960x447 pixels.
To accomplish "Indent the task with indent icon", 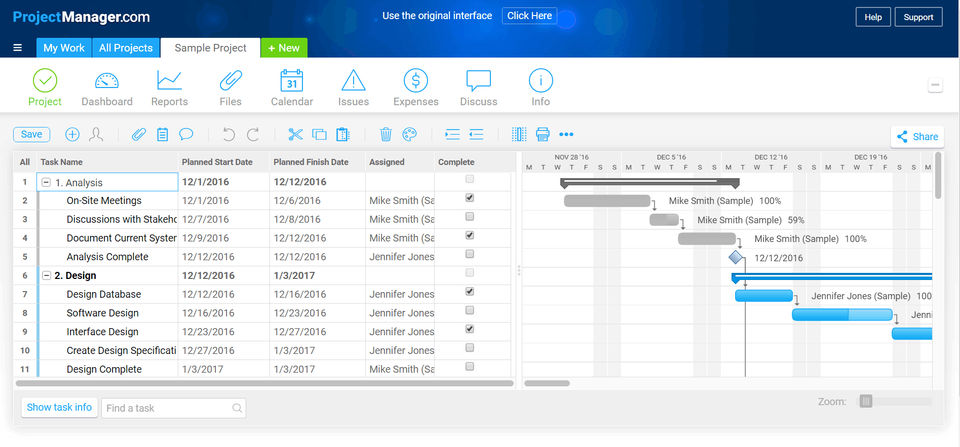I will pyautogui.click(x=452, y=135).
